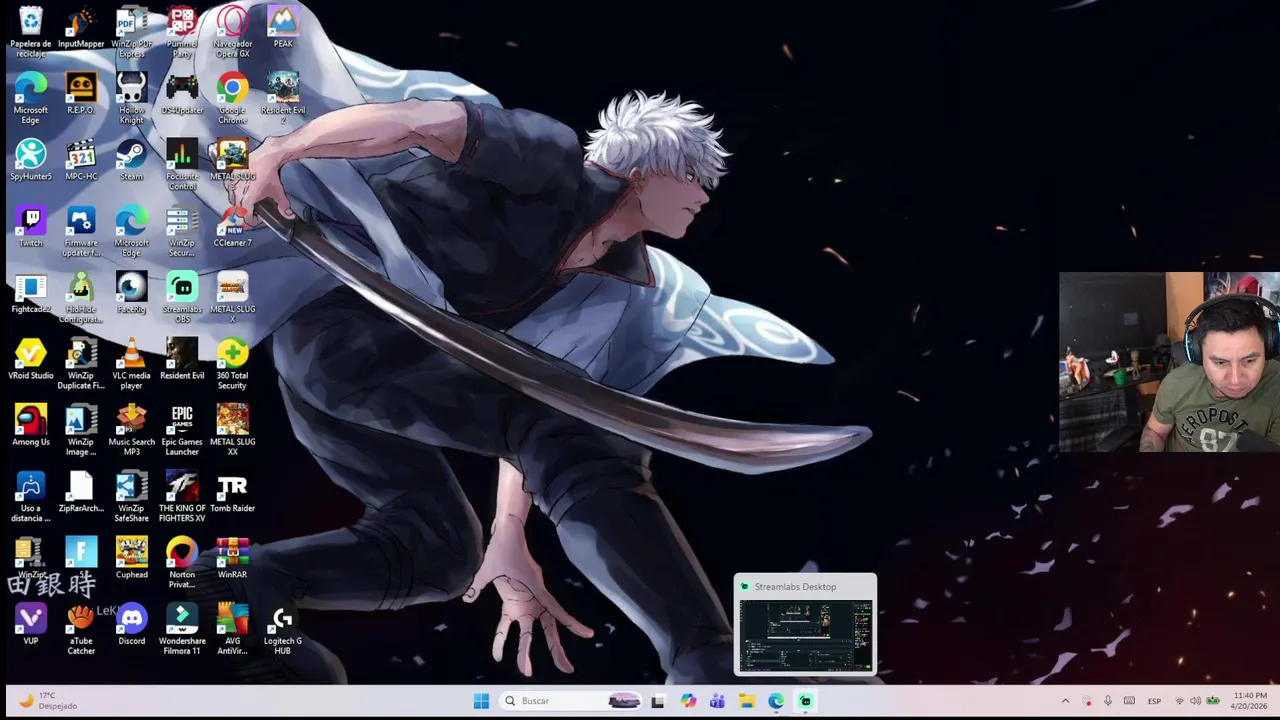Open the Windows Start menu

pos(481,701)
